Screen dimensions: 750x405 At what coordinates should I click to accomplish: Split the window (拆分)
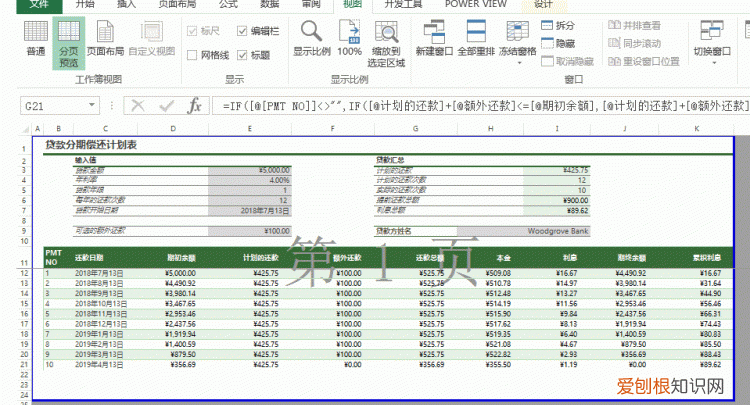(558, 26)
